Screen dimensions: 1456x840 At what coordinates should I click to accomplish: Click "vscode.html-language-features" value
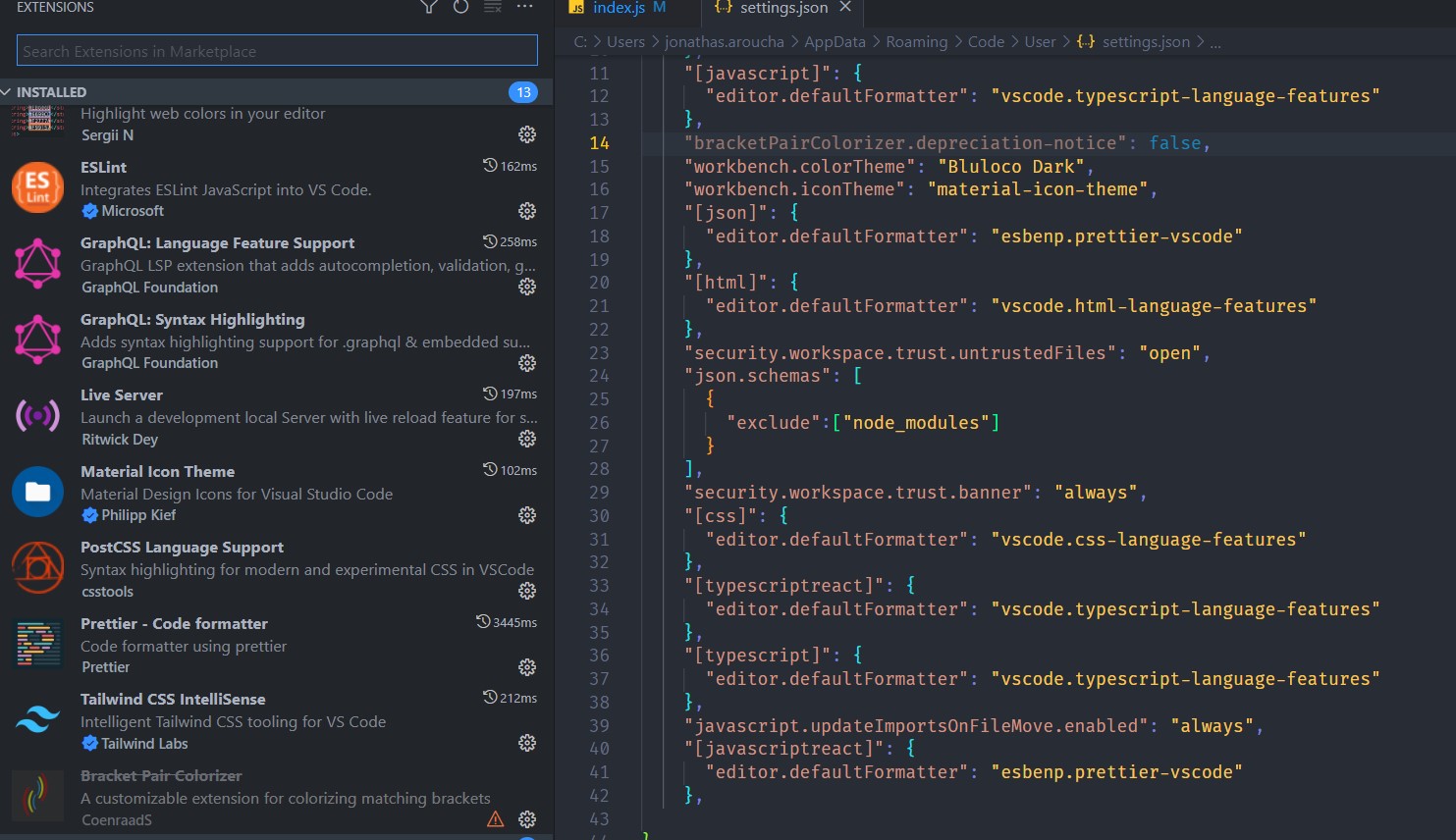click(1154, 306)
